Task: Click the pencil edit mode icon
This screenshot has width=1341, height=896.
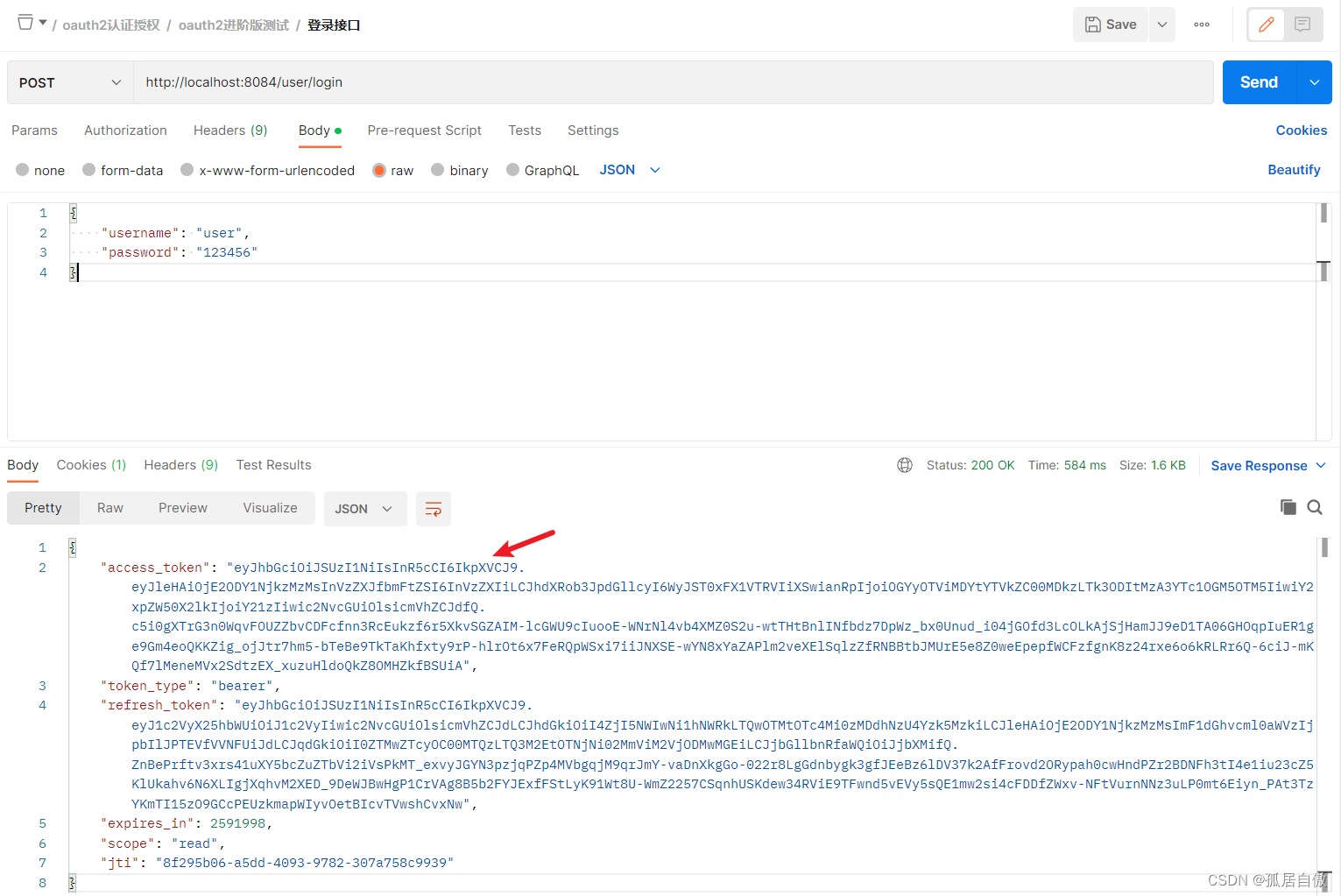Action: tap(1266, 25)
